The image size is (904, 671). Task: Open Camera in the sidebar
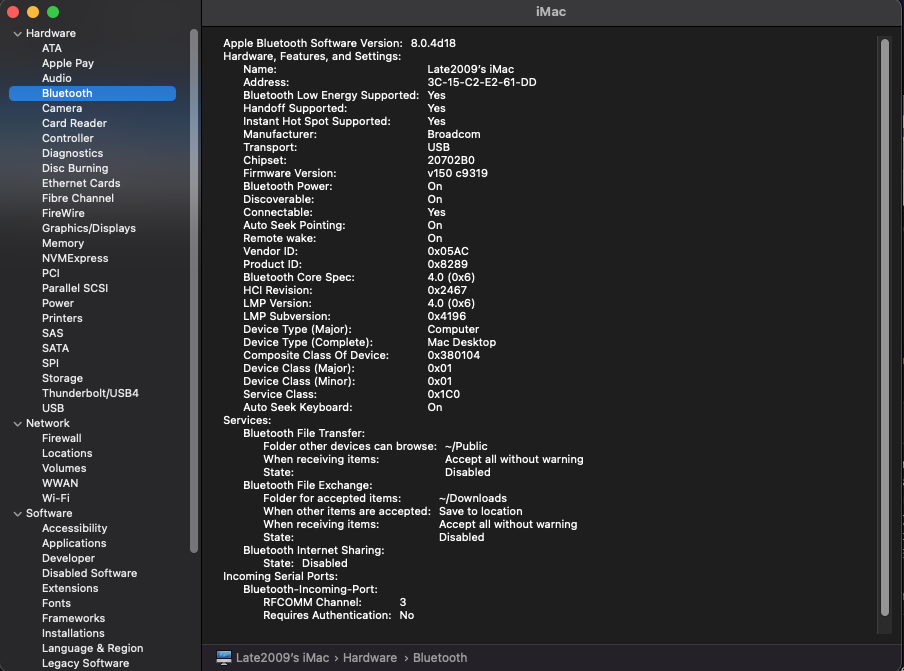(62, 108)
